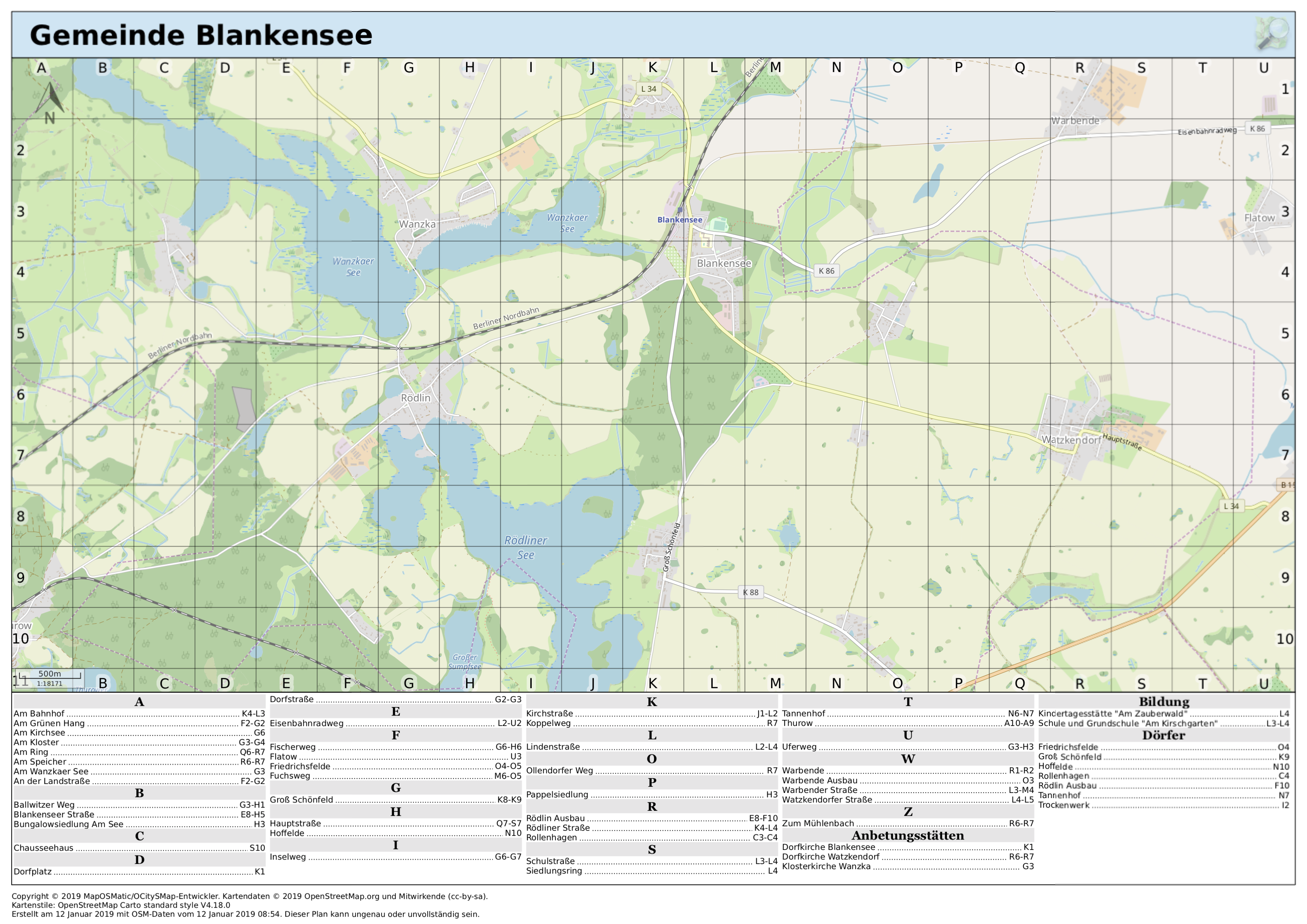The image size is (1307, 924).
Task: Click the 500m scale bar
Action: (x=50, y=677)
